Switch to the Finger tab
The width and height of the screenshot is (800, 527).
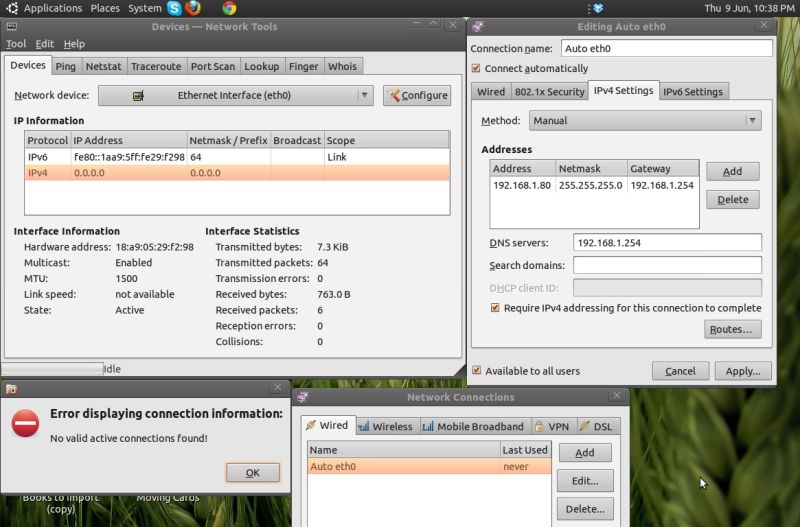coord(304,66)
